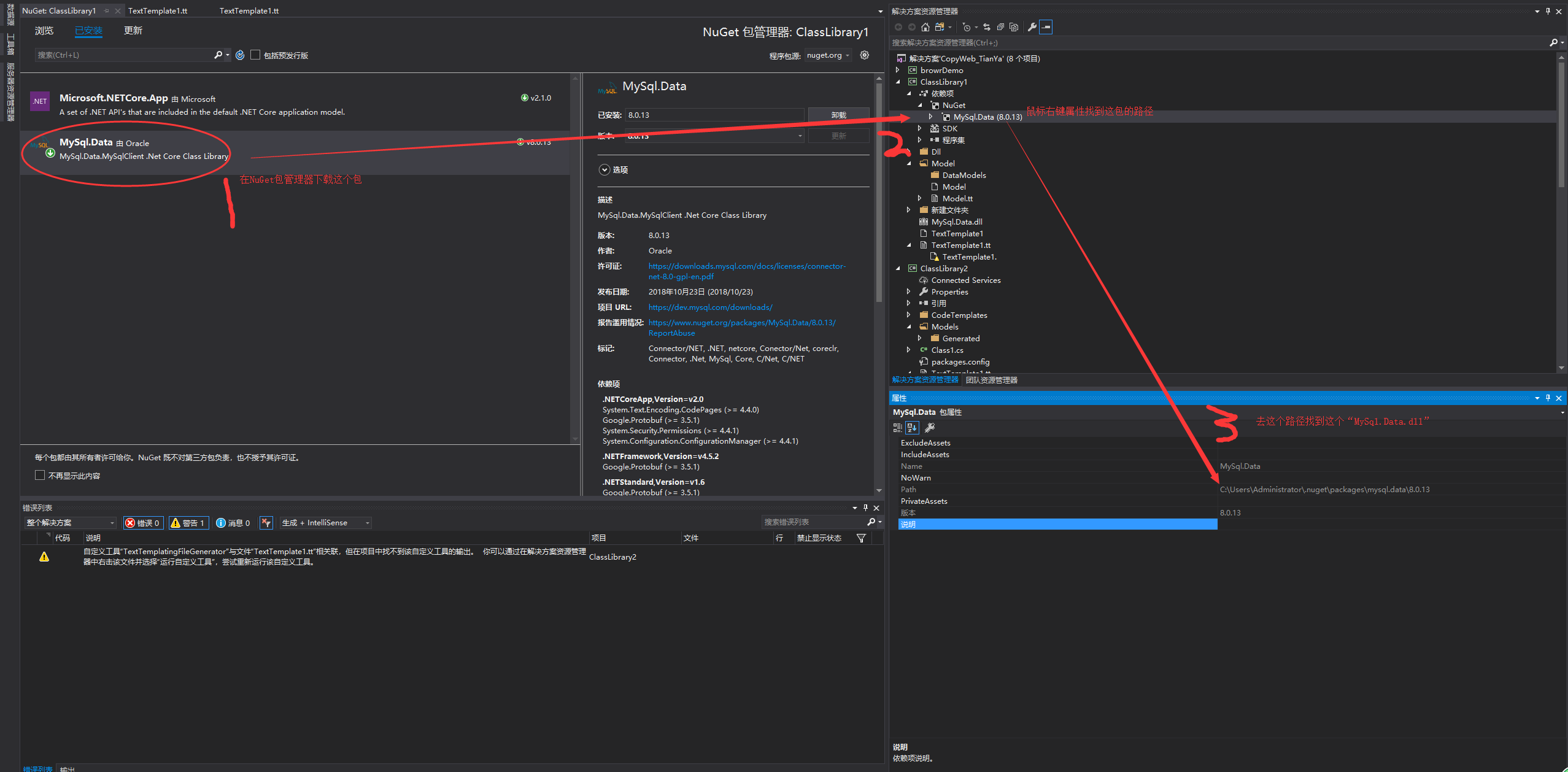Click the NuGet refresh icon beside search
The width and height of the screenshot is (1568, 772).
[240, 55]
